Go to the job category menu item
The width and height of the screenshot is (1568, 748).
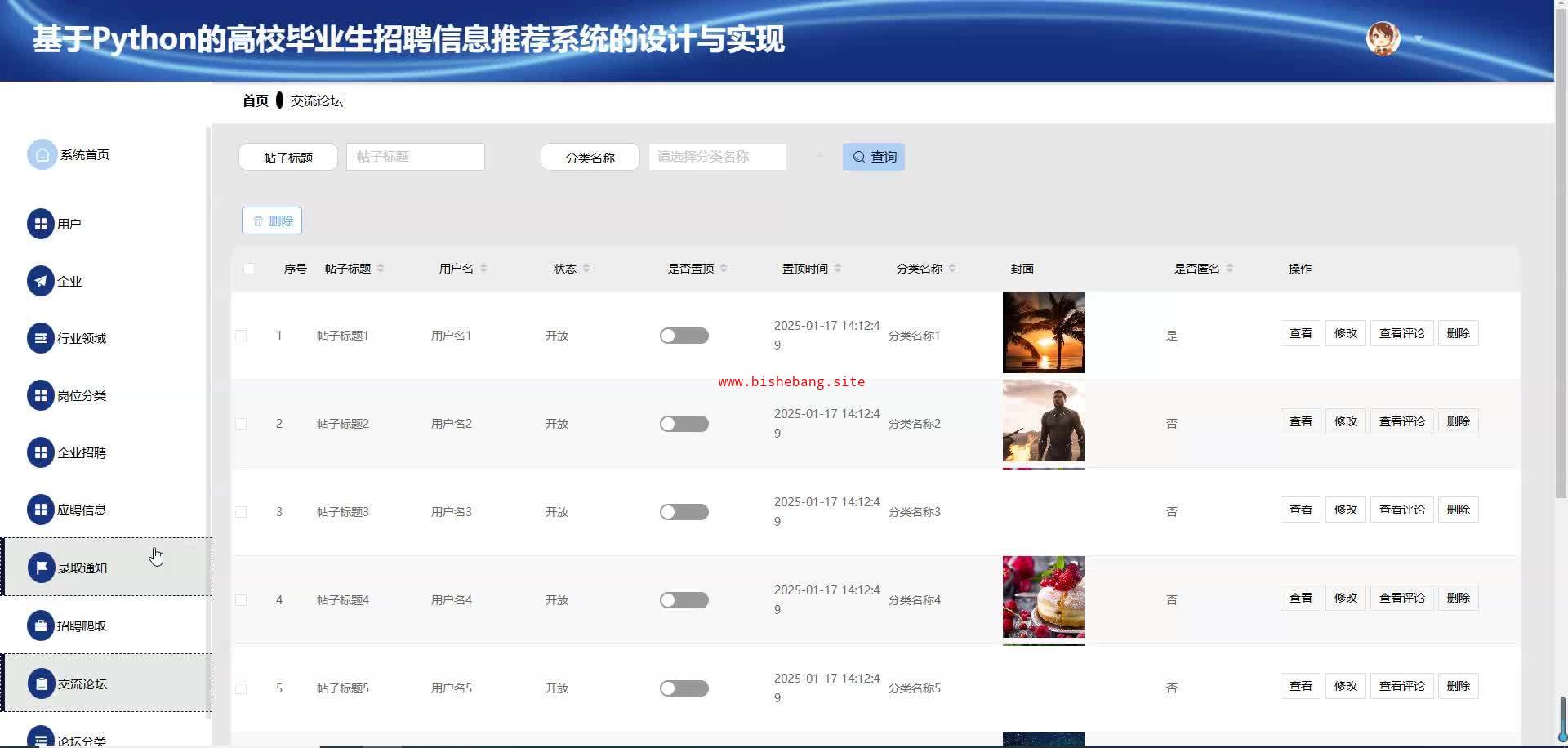[x=81, y=395]
